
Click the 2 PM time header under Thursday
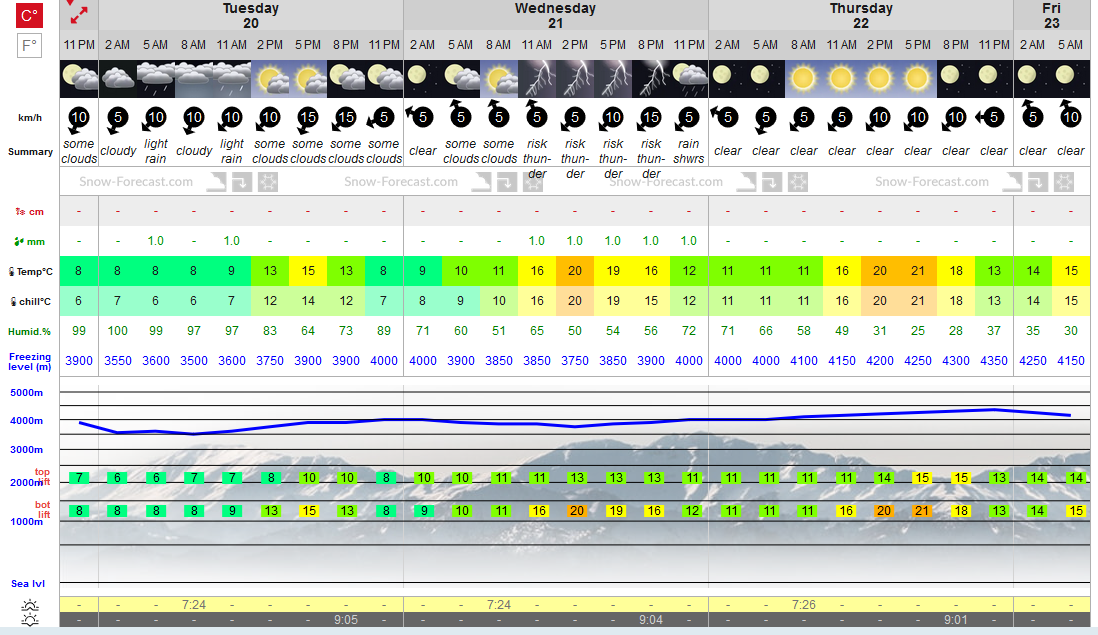point(880,45)
